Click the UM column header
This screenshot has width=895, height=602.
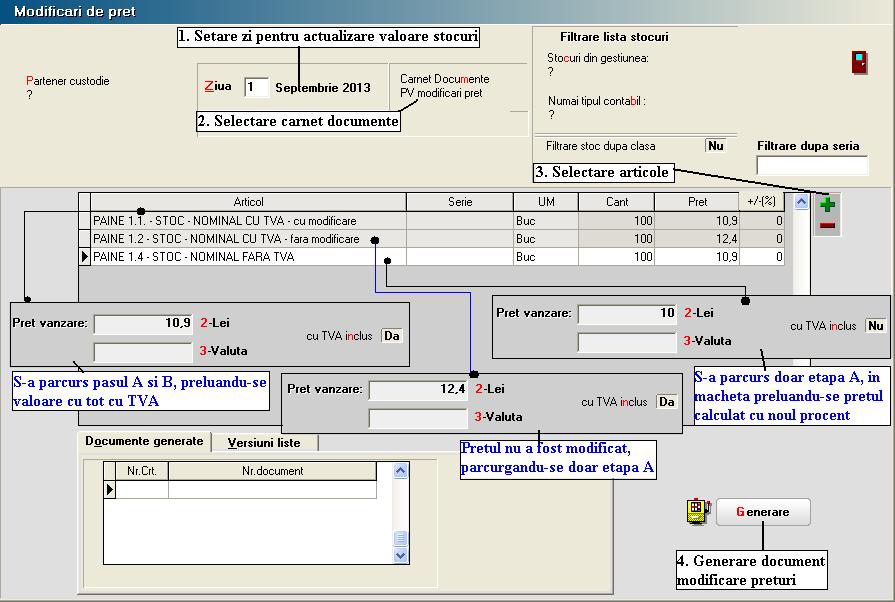click(x=546, y=202)
